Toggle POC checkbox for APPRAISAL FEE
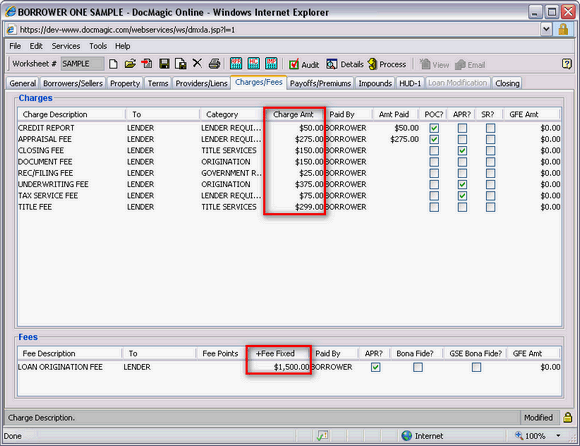 (434, 139)
